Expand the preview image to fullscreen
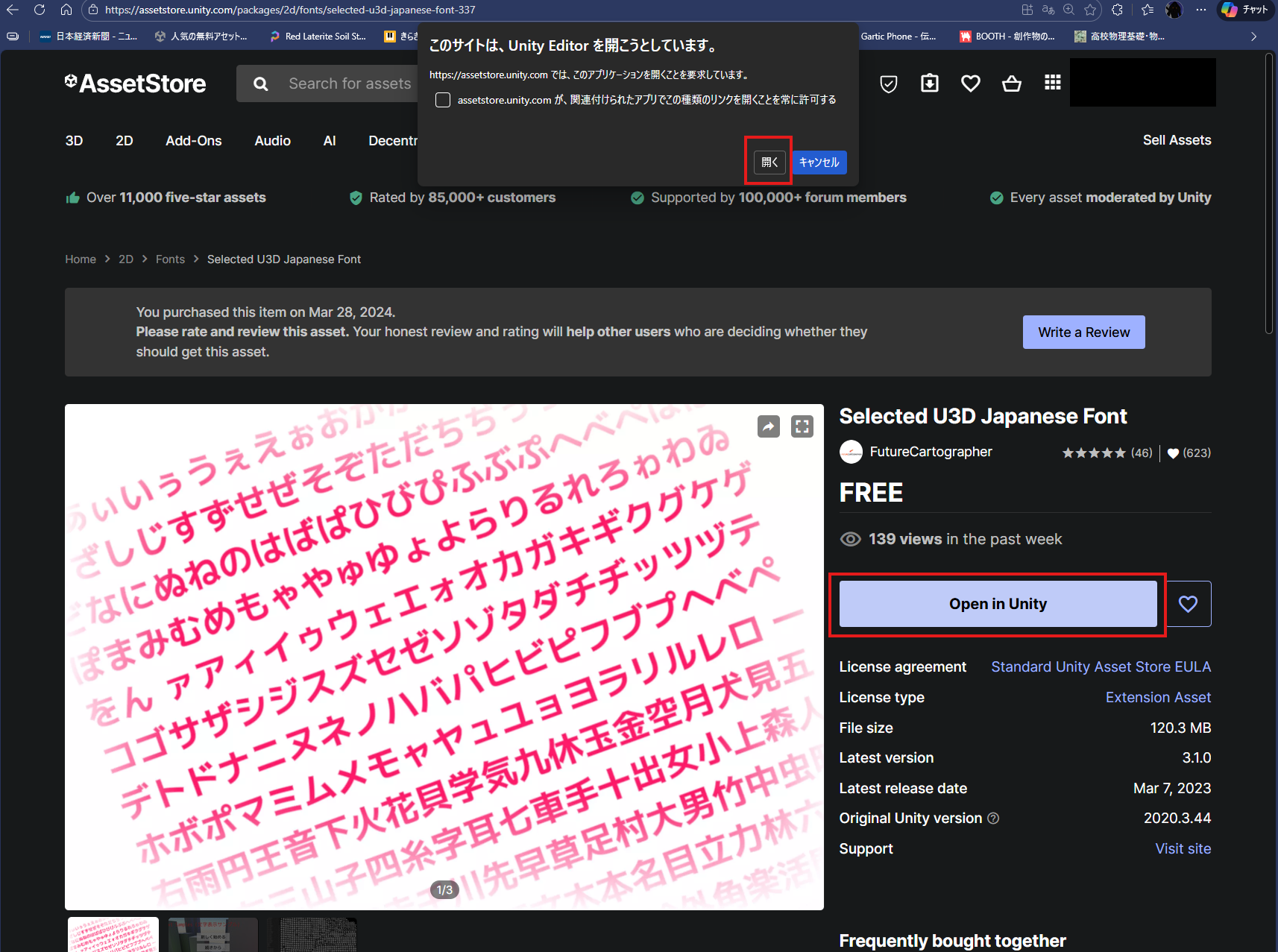This screenshot has height=952, width=1278. [x=802, y=426]
